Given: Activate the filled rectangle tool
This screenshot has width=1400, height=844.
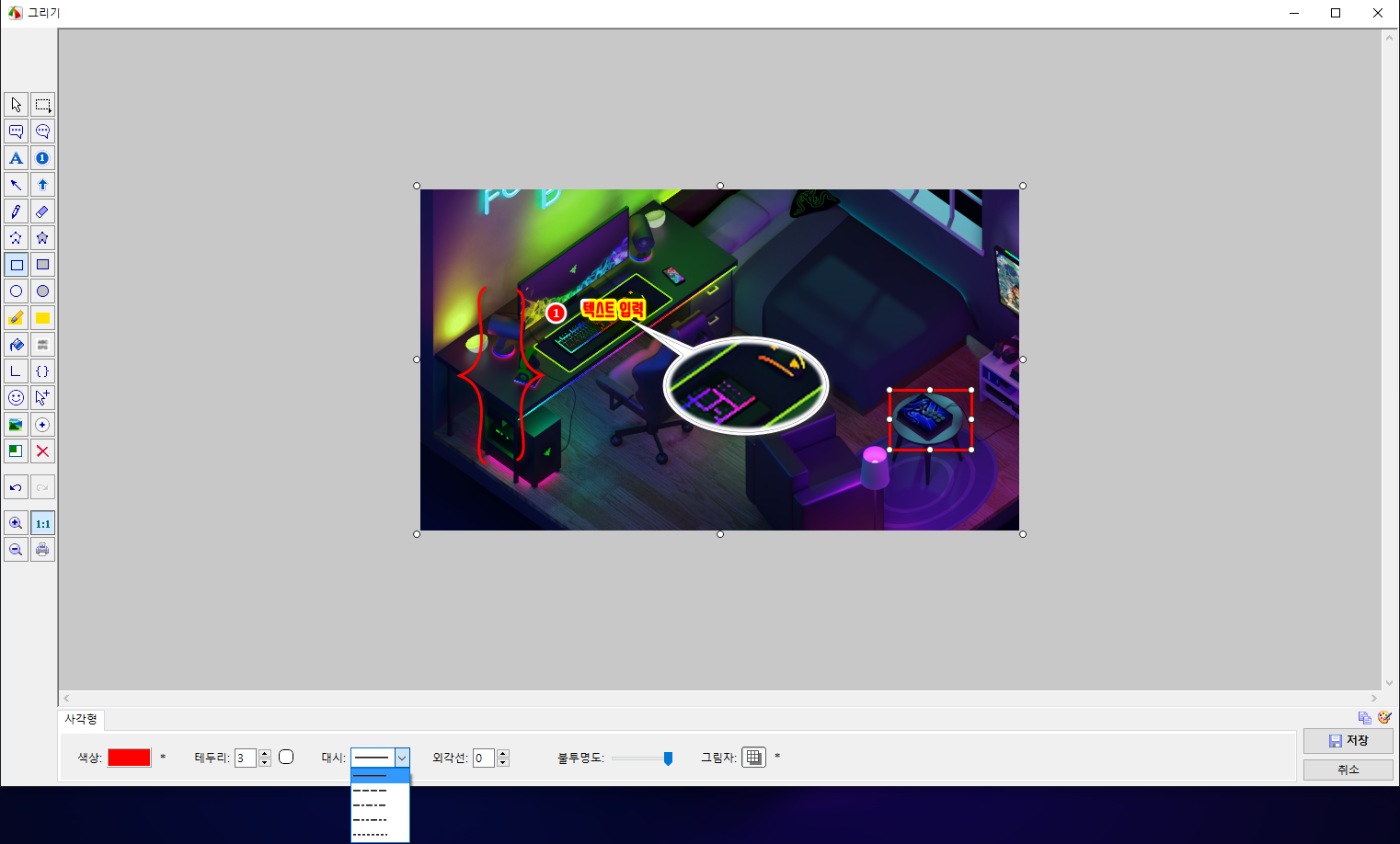Looking at the screenshot, I should coord(42,265).
